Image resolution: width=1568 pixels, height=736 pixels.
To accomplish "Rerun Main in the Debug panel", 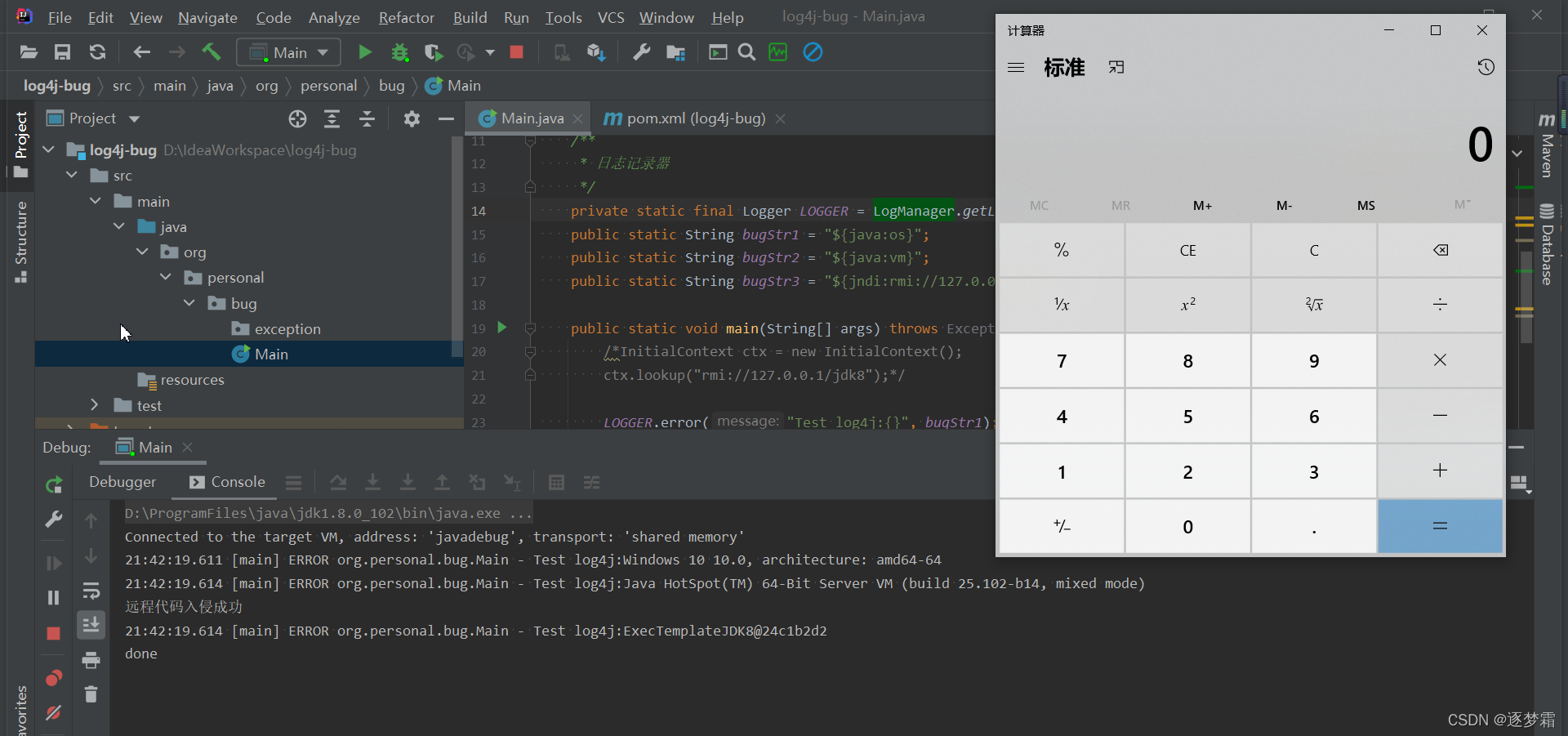I will (x=54, y=486).
